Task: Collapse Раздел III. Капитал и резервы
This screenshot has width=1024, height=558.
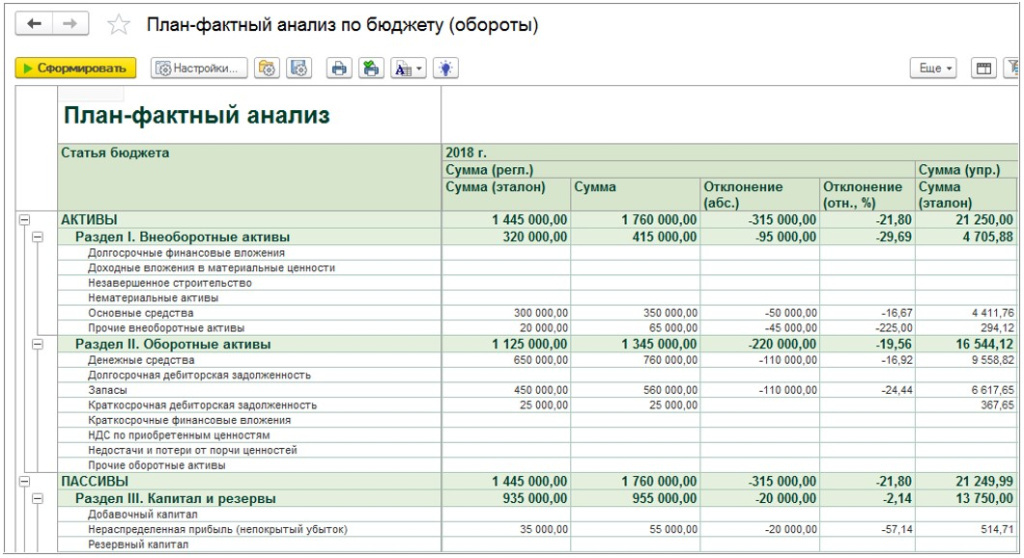Action: point(38,498)
